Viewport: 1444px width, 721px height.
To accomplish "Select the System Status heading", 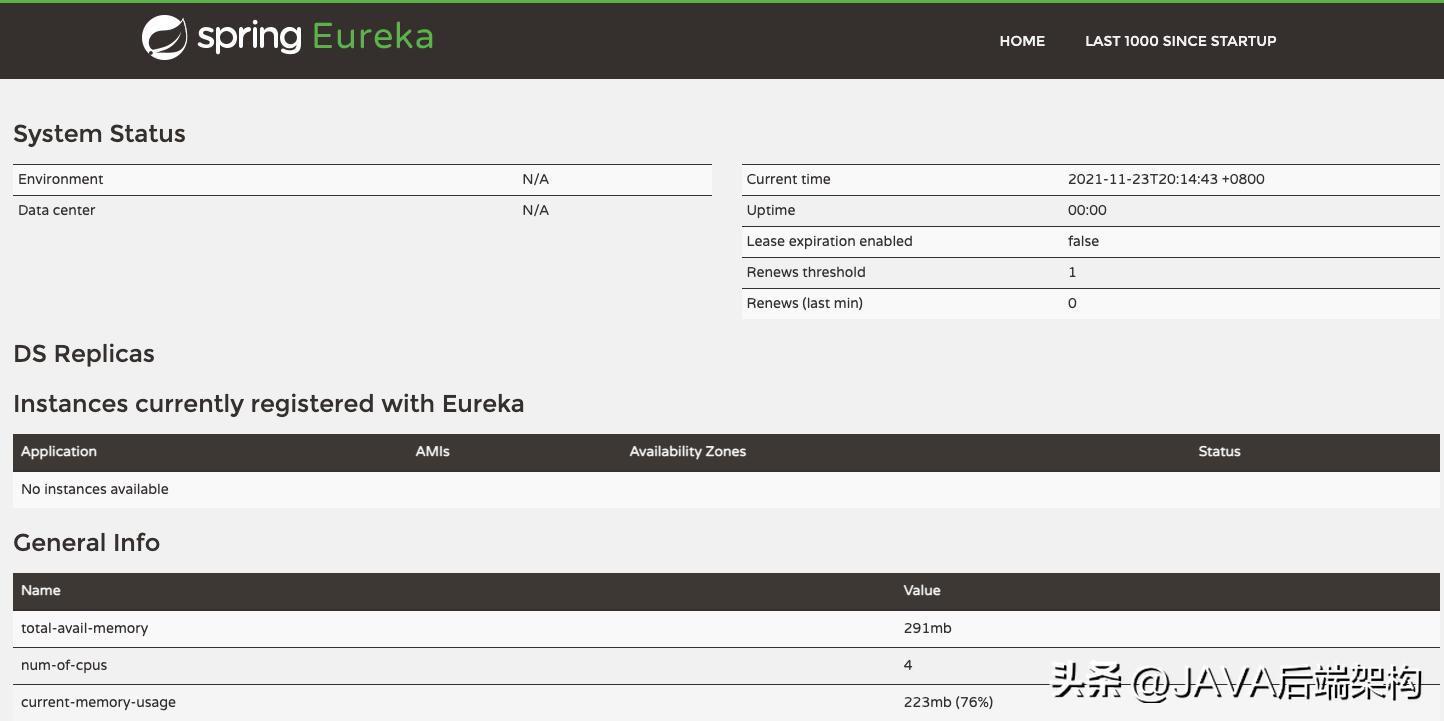I will click(x=99, y=134).
